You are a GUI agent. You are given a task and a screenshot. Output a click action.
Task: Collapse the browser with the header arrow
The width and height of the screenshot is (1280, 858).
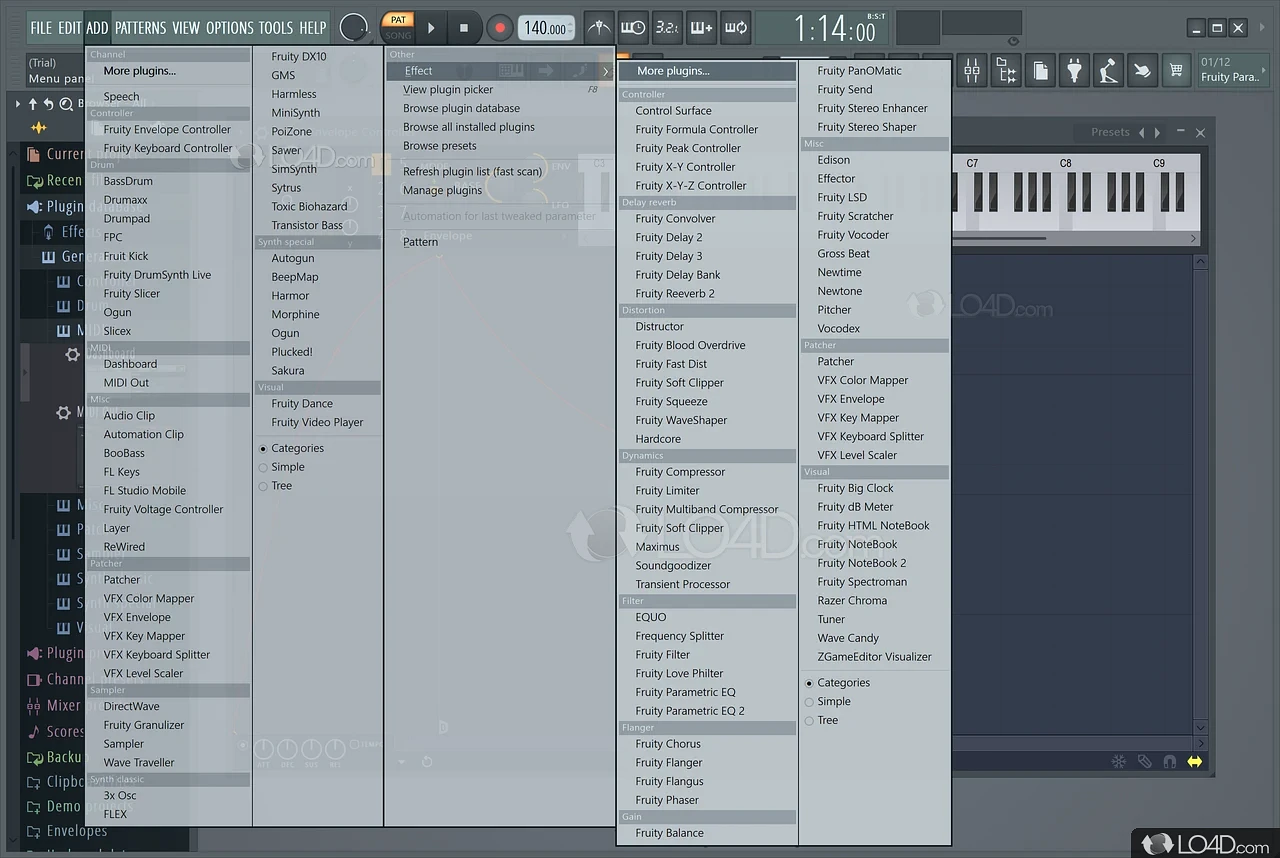pos(17,103)
